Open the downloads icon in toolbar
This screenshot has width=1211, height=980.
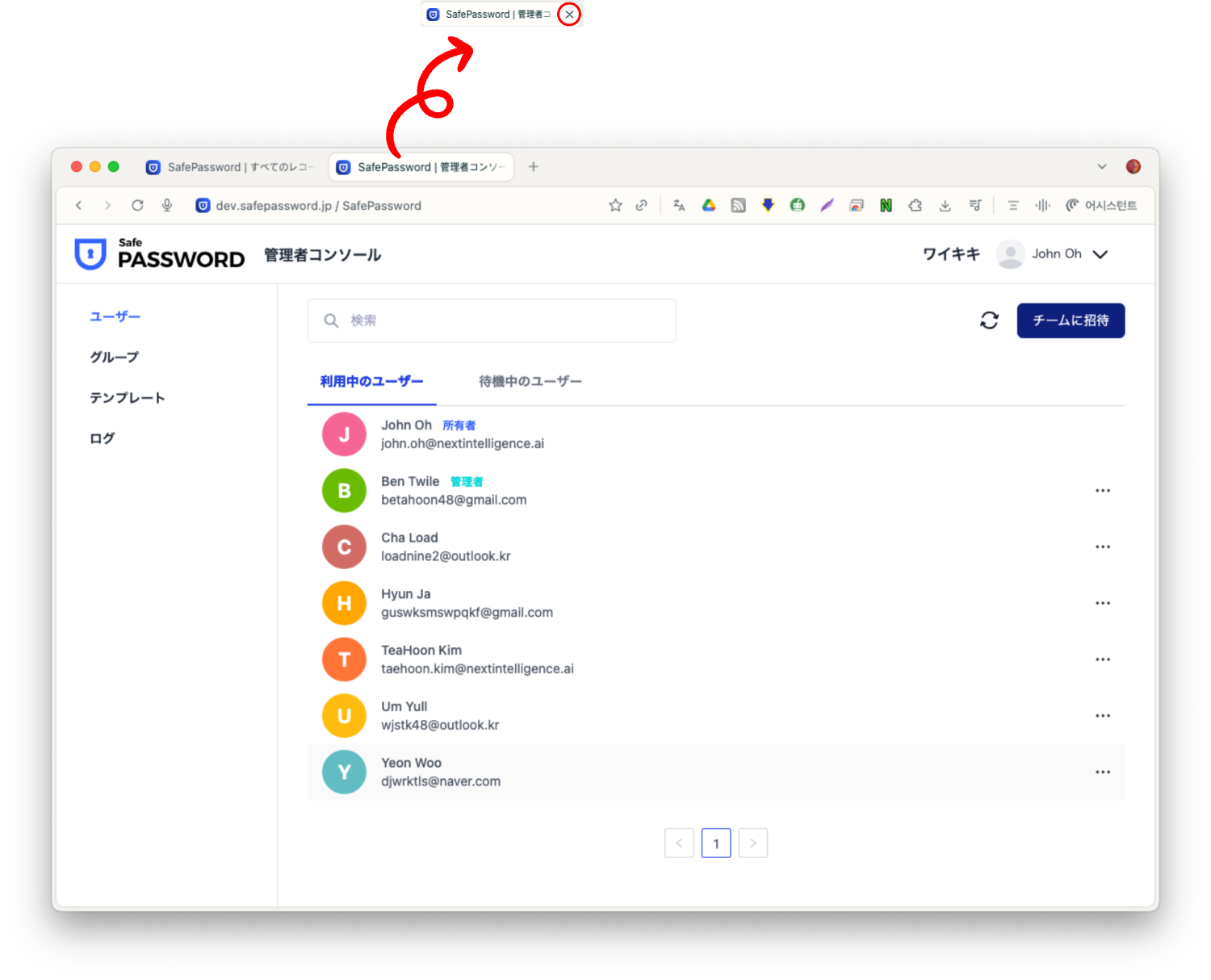coord(945,206)
